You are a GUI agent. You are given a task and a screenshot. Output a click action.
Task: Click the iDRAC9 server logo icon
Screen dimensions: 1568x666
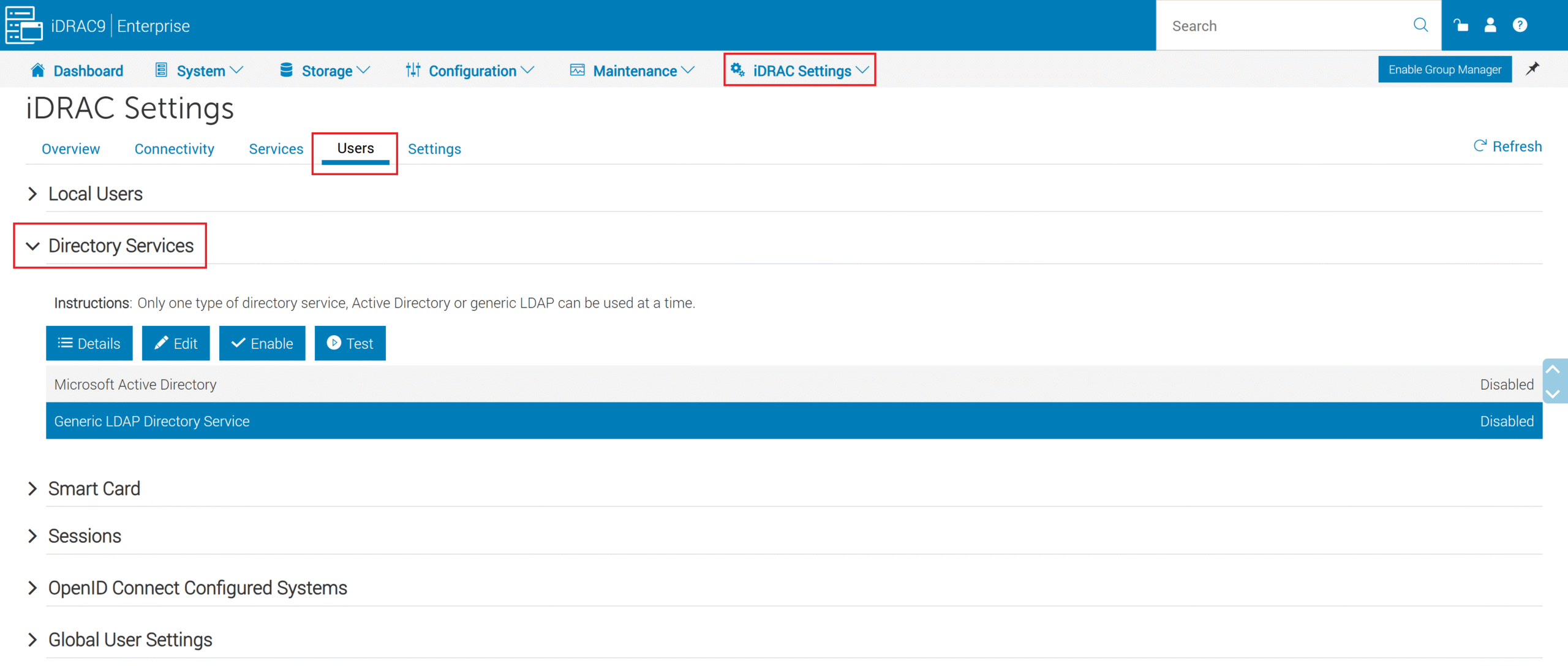[23, 25]
